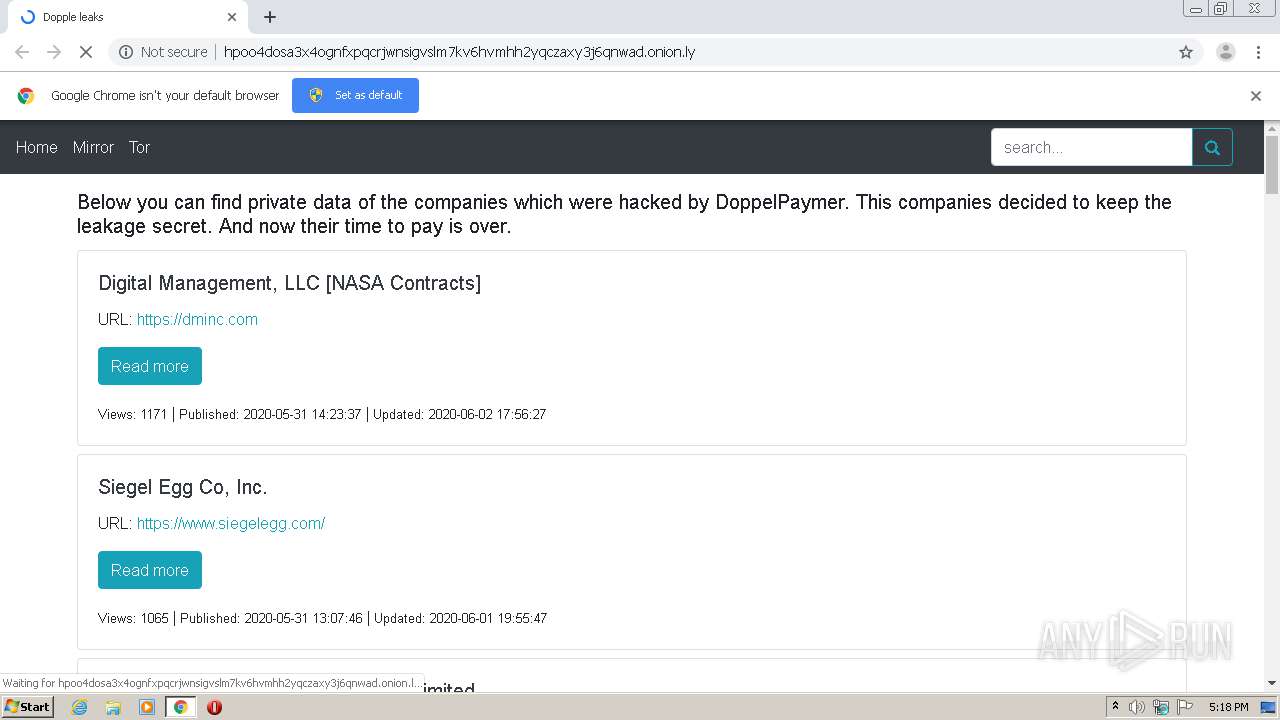Click scrollbar up arrow
This screenshot has width=1280, height=720.
point(1272,128)
